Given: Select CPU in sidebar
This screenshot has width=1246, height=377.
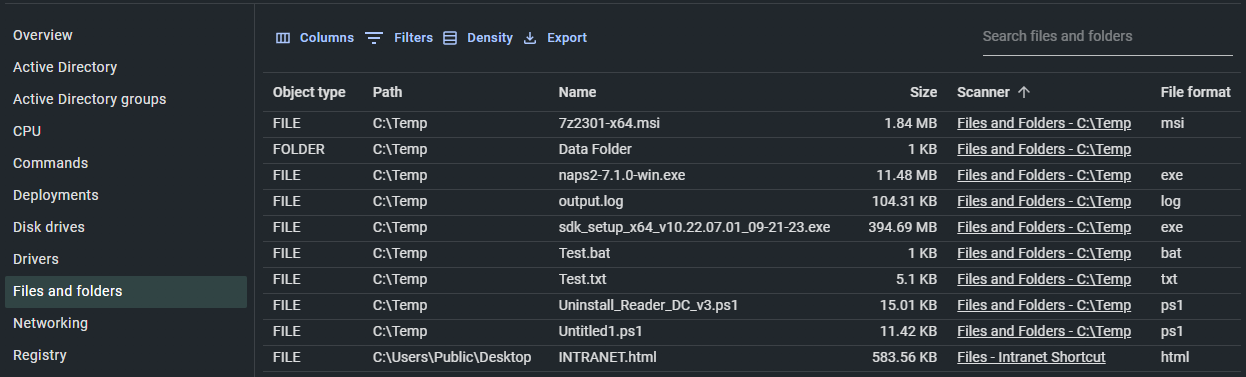Looking at the screenshot, I should [27, 131].
